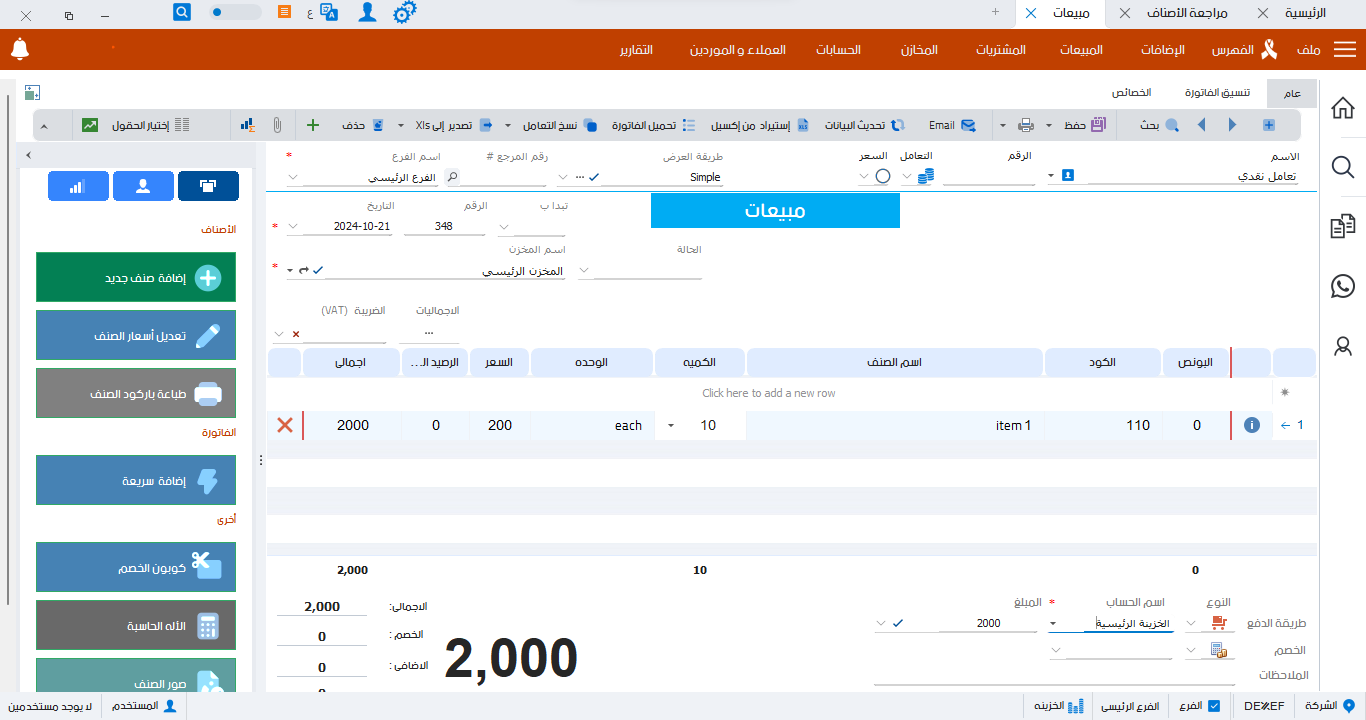Image resolution: width=1366 pixels, height=720 pixels.
Task: Click 'Click here to add a new row'
Action: coord(769,393)
